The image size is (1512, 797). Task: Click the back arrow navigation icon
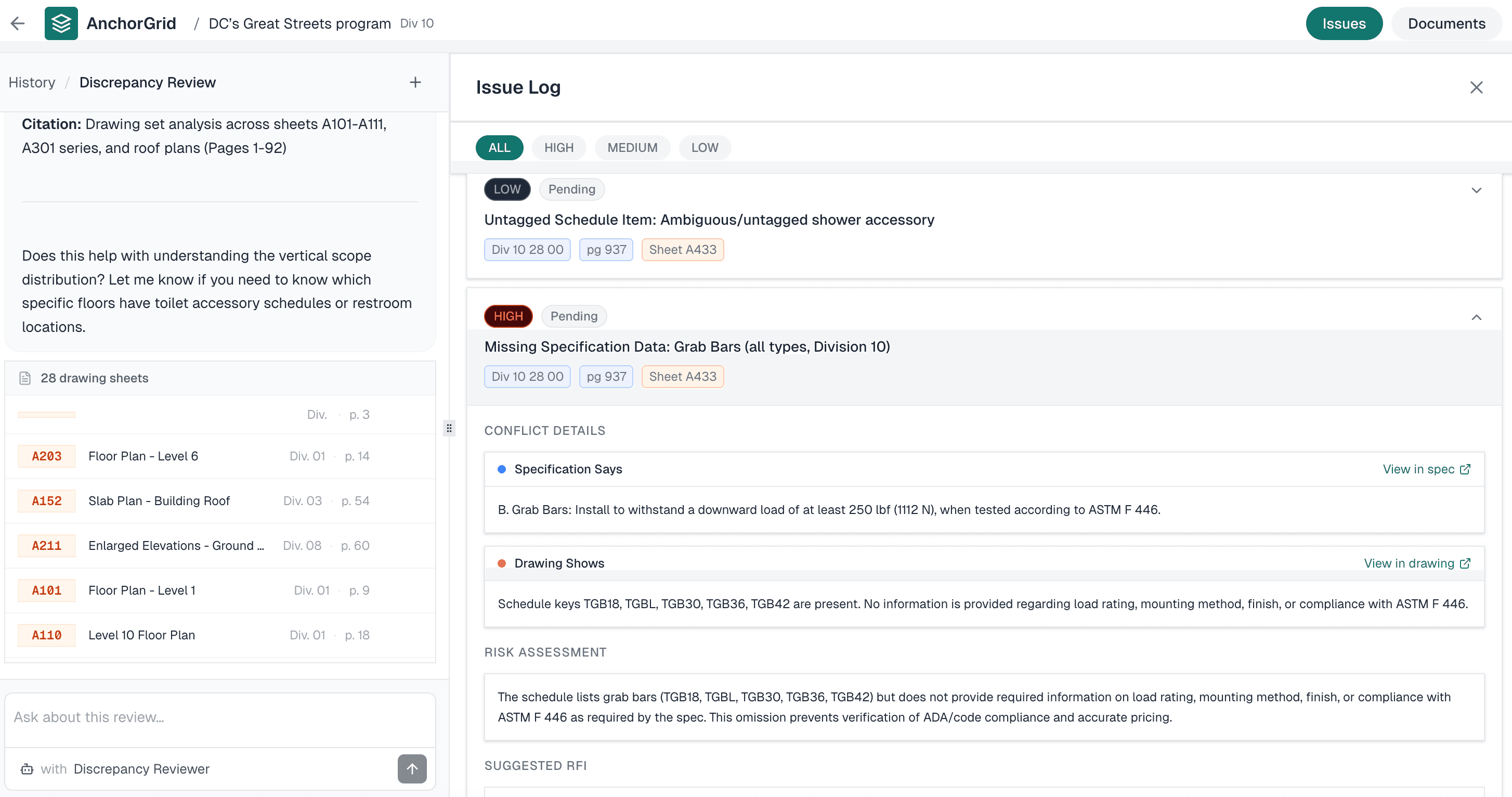click(x=18, y=23)
